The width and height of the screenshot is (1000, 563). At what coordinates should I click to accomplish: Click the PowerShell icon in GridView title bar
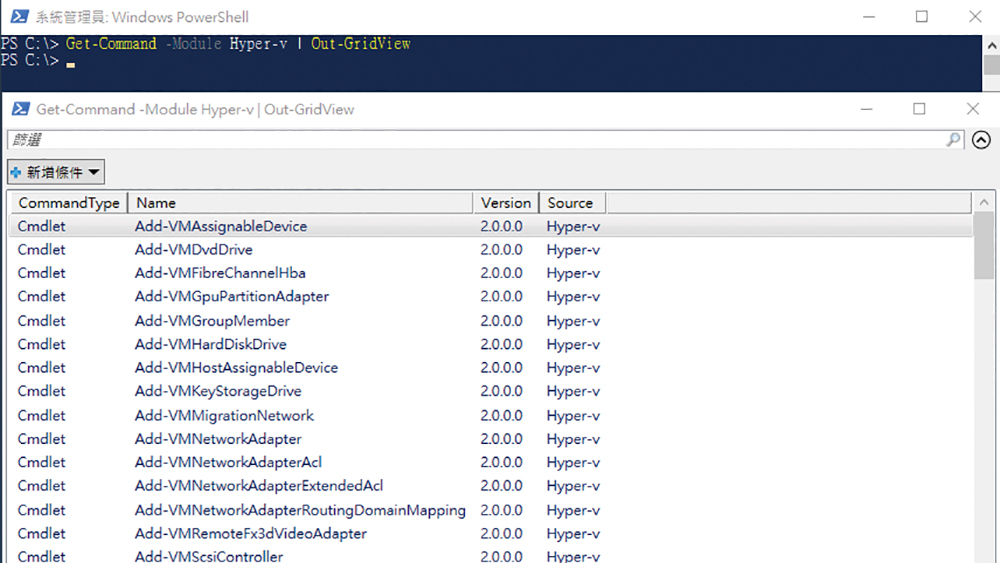click(x=20, y=109)
